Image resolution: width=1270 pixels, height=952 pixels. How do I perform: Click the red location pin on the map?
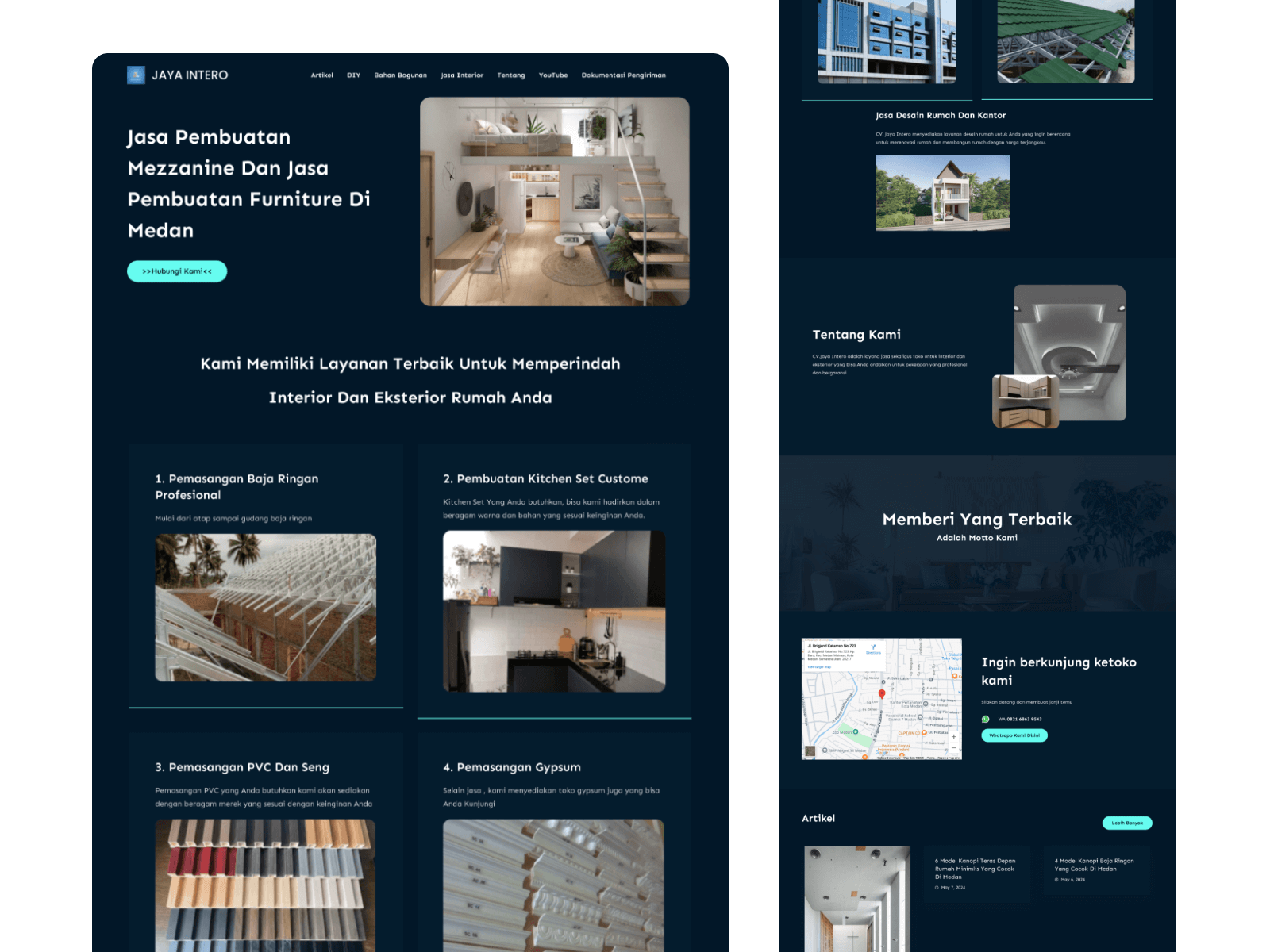pyautogui.click(x=882, y=694)
